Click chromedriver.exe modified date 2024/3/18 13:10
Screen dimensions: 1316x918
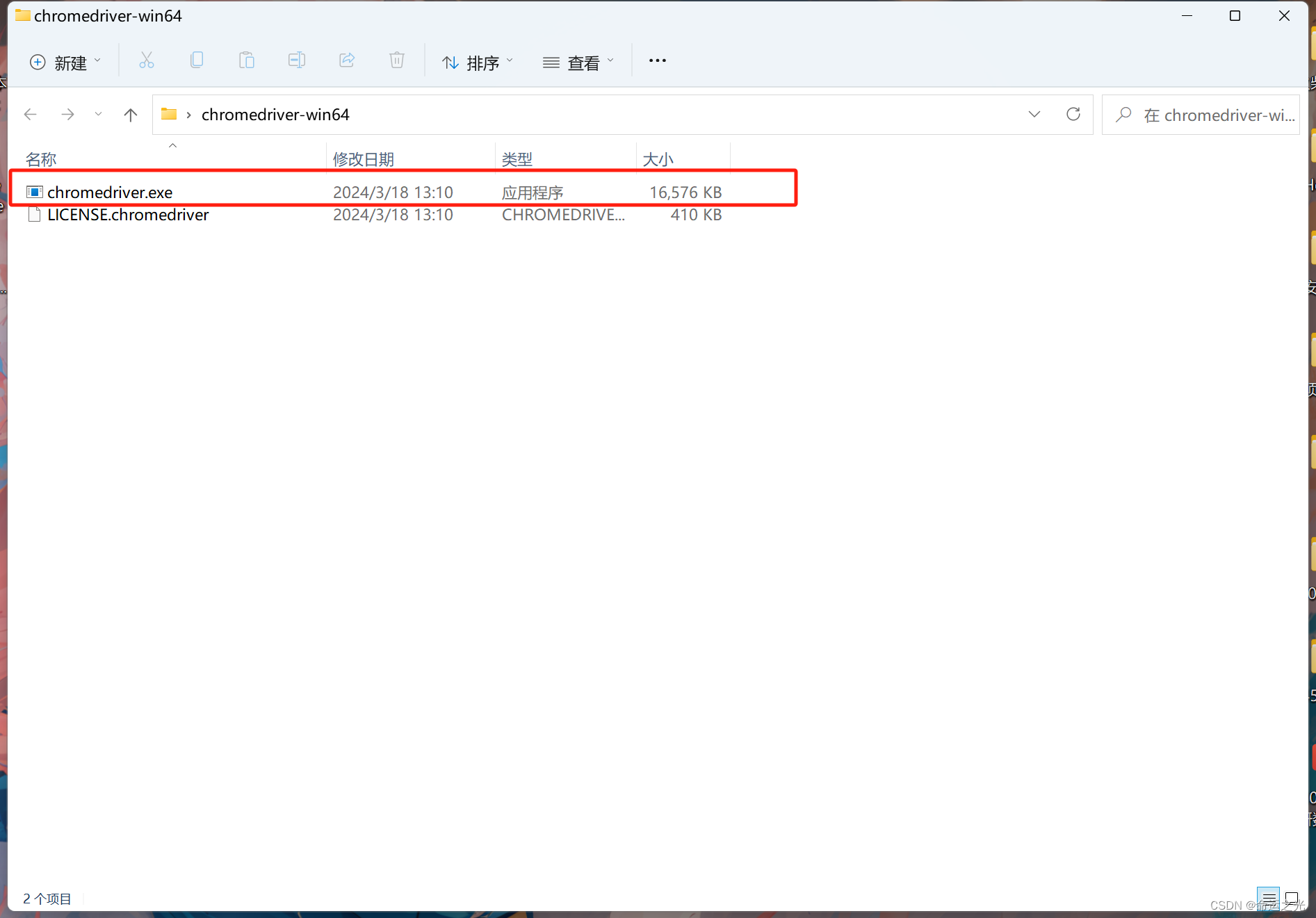[393, 192]
